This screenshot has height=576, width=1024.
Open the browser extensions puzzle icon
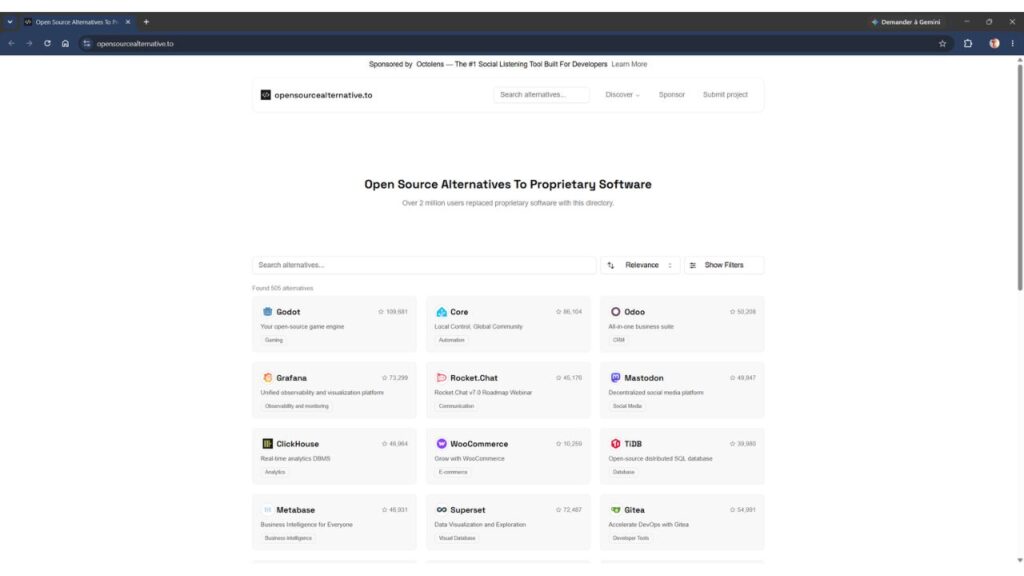coord(968,44)
